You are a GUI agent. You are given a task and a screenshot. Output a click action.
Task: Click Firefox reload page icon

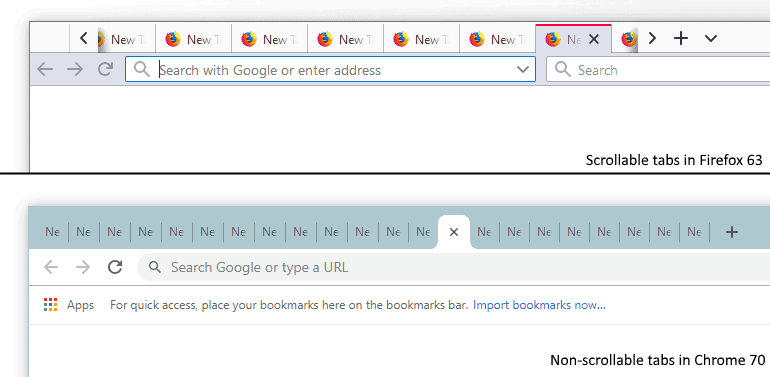coord(105,69)
